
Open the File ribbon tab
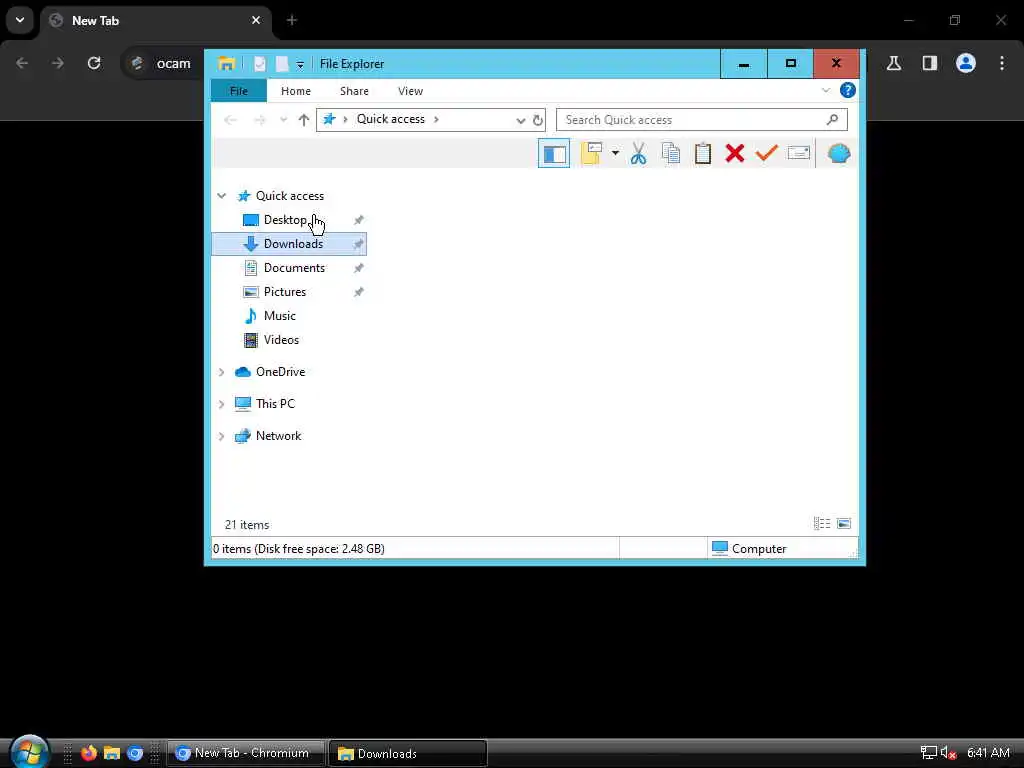[238, 91]
